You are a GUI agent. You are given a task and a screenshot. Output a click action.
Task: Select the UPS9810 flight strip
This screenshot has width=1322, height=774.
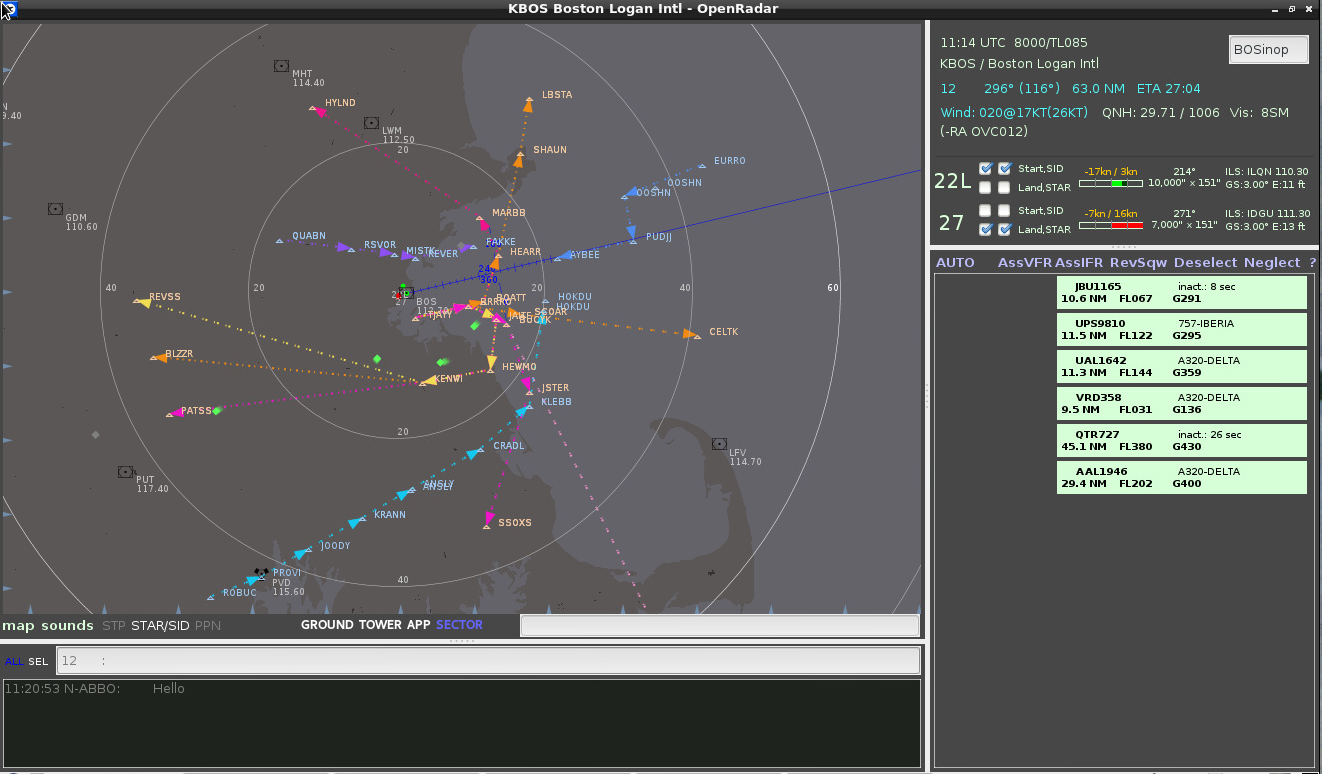pyautogui.click(x=1182, y=330)
